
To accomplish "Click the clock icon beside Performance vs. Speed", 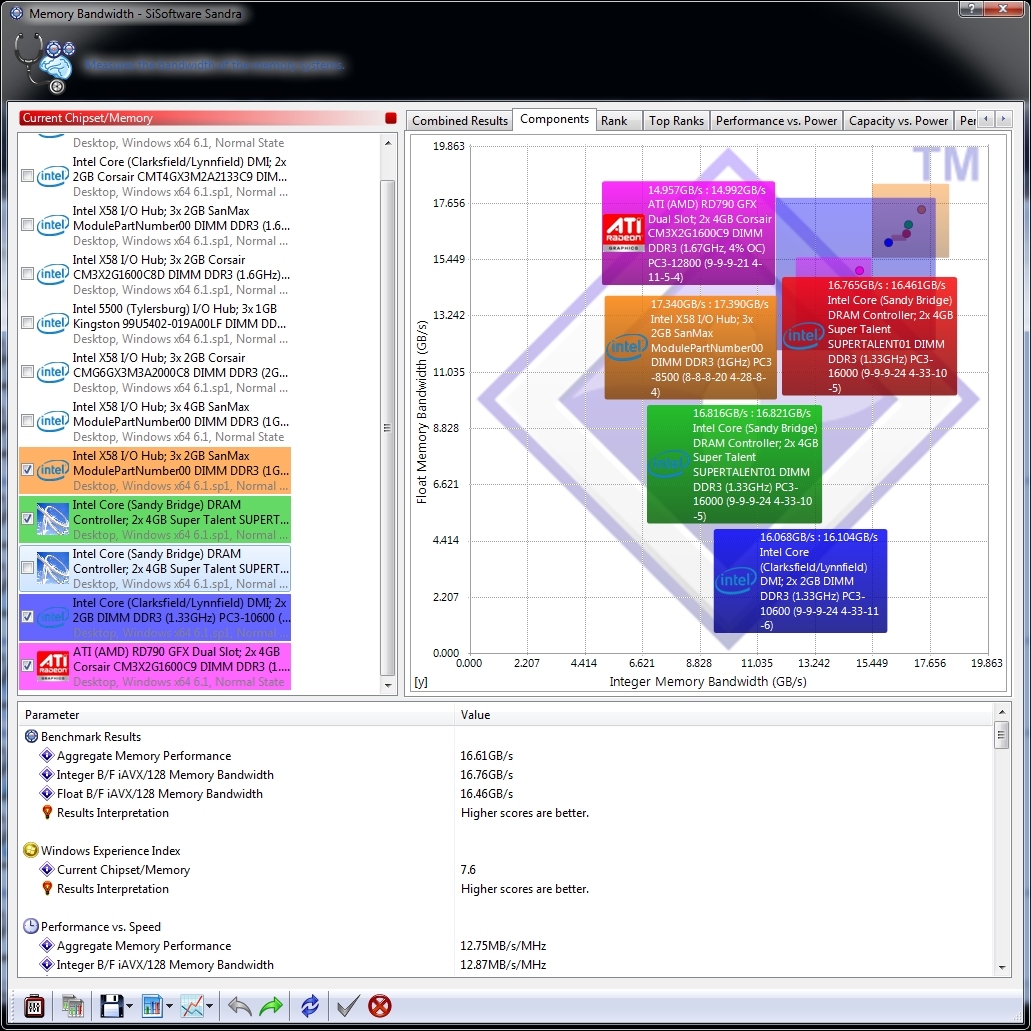I will tap(31, 926).
